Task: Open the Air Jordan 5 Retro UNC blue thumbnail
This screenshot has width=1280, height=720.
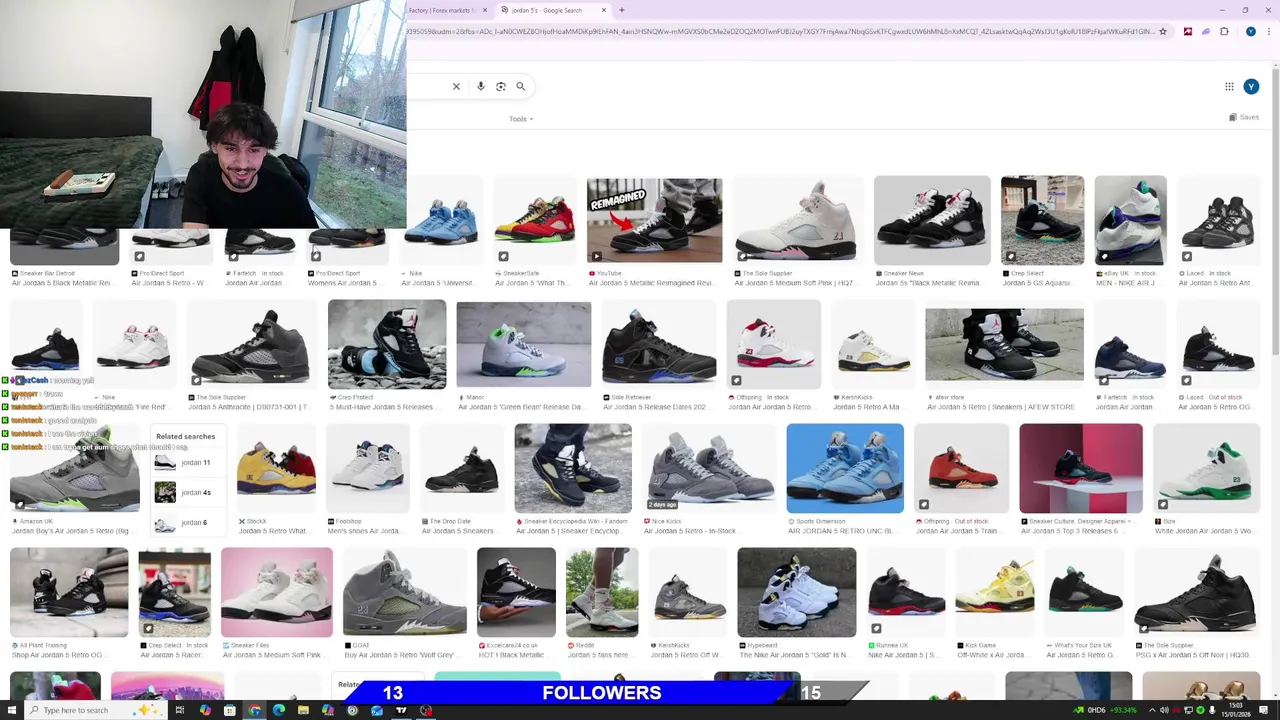Action: [845, 469]
